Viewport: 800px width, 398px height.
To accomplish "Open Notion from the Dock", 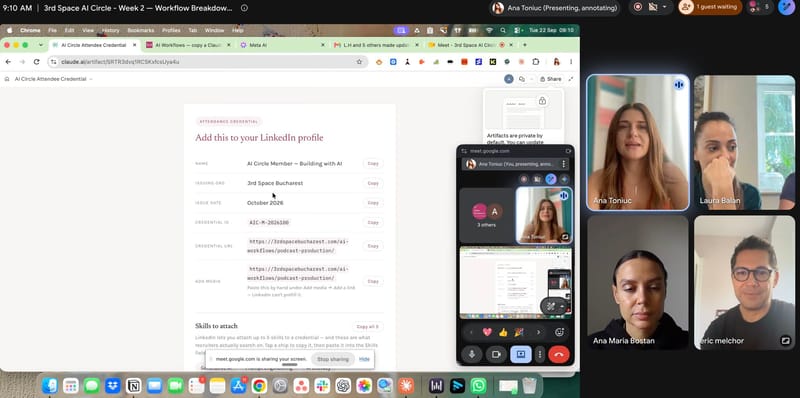I will pyautogui.click(x=134, y=386).
